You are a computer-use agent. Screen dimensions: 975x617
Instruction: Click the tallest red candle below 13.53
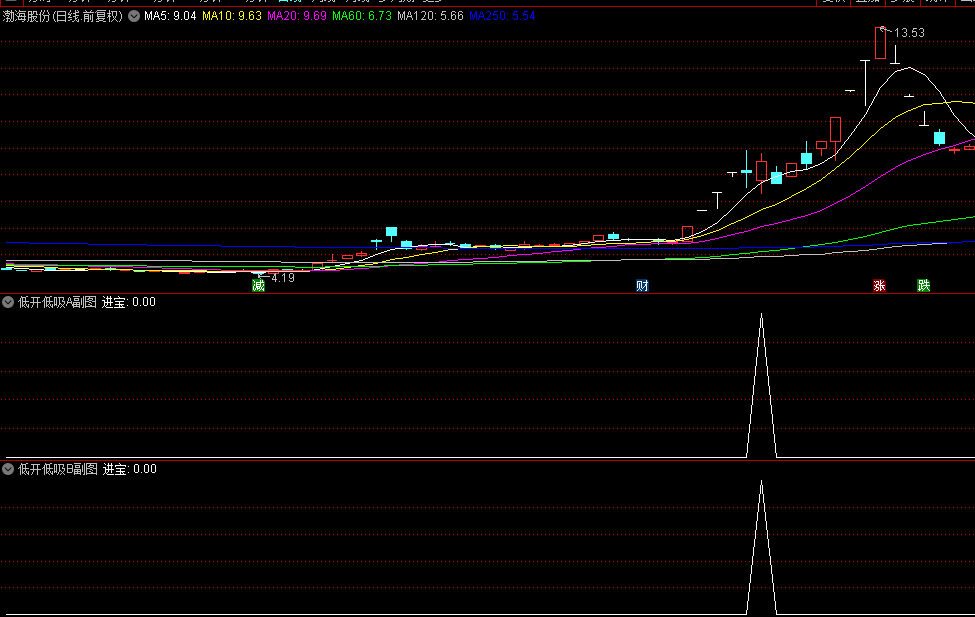coord(880,43)
